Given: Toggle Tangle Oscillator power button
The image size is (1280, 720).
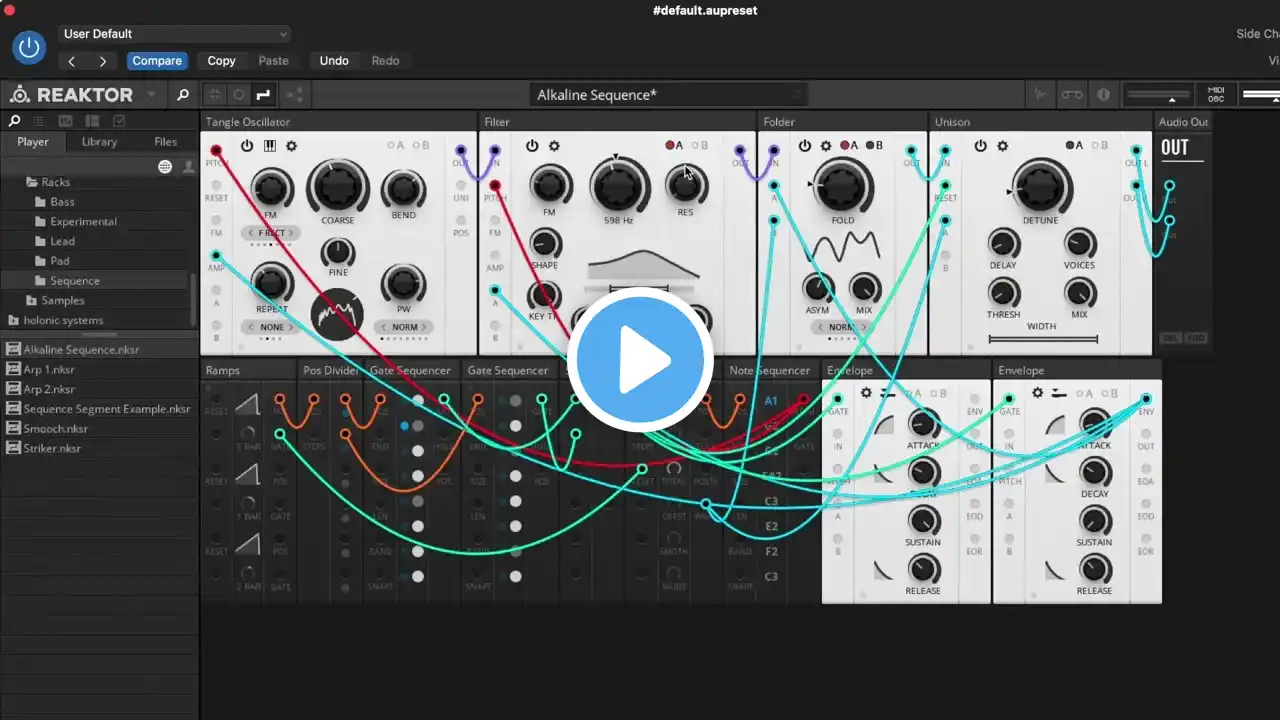Looking at the screenshot, I should coord(247,146).
